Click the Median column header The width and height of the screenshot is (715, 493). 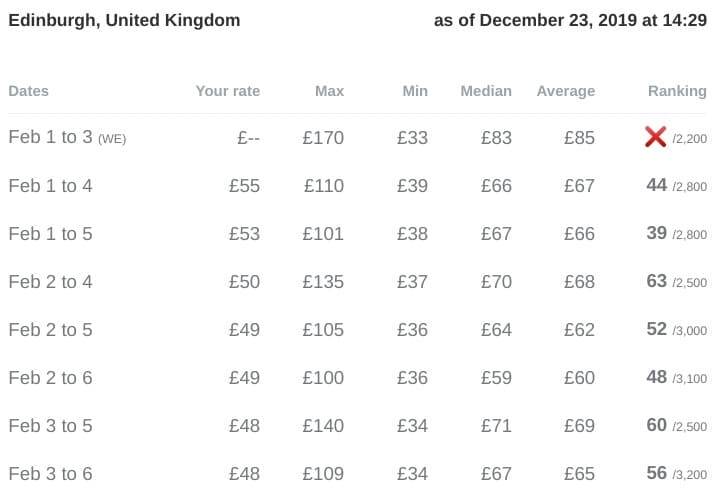pyautogui.click(x=485, y=91)
